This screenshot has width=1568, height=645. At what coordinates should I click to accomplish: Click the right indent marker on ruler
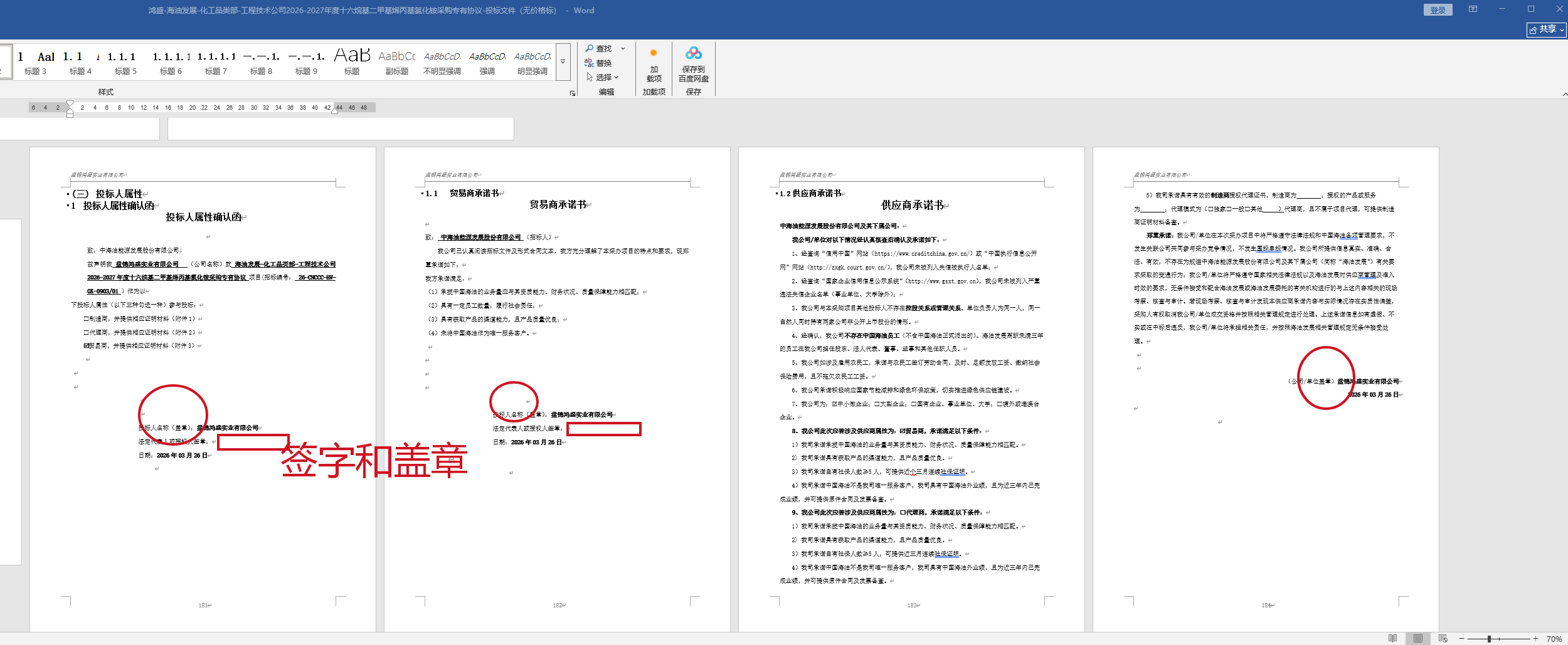pyautogui.click(x=336, y=110)
